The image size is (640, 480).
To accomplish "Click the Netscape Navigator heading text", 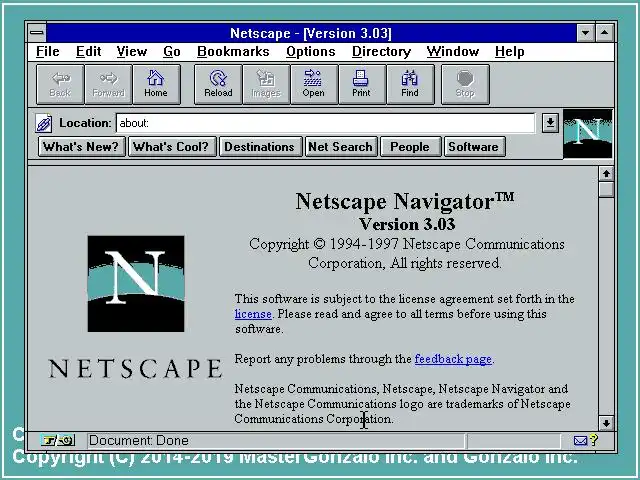I will click(405, 201).
